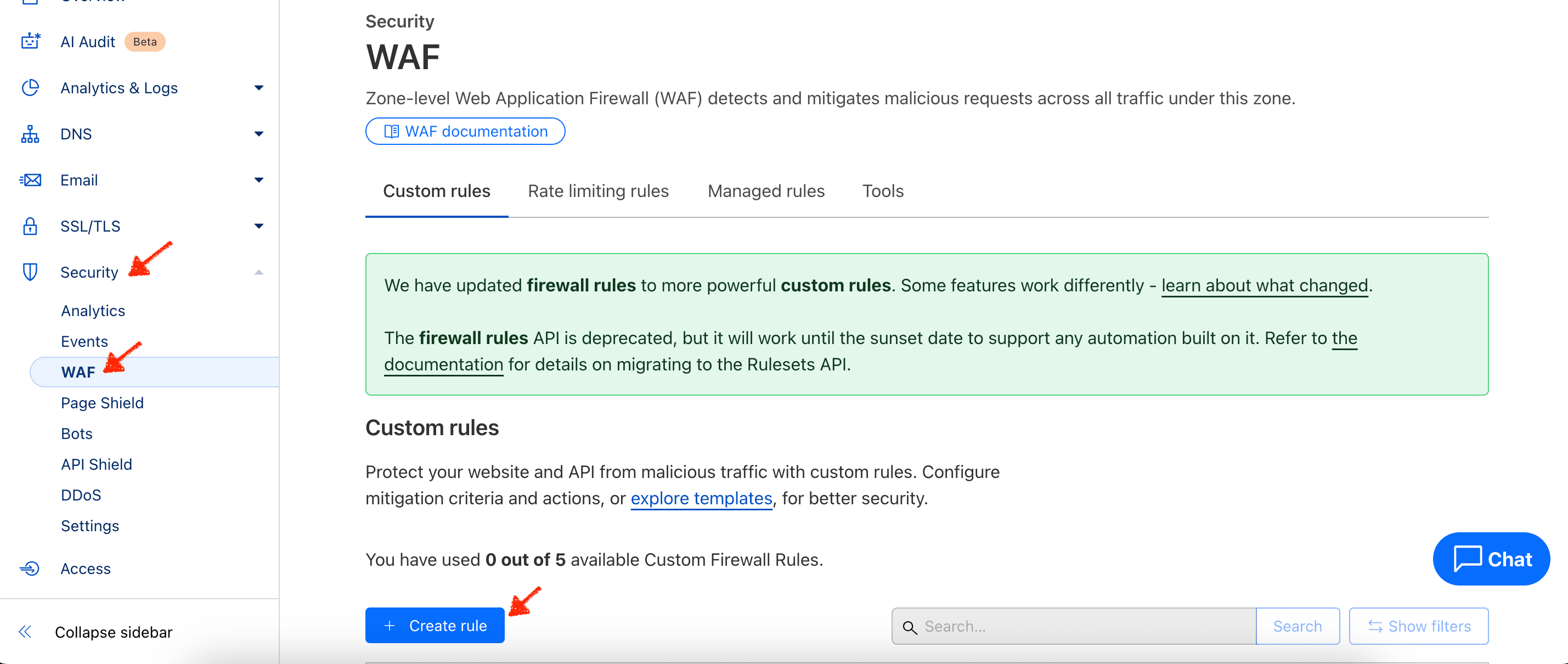Viewport: 1568px width, 664px height.
Task: Click the collapse sidebar double-chevron icon
Action: [x=25, y=632]
